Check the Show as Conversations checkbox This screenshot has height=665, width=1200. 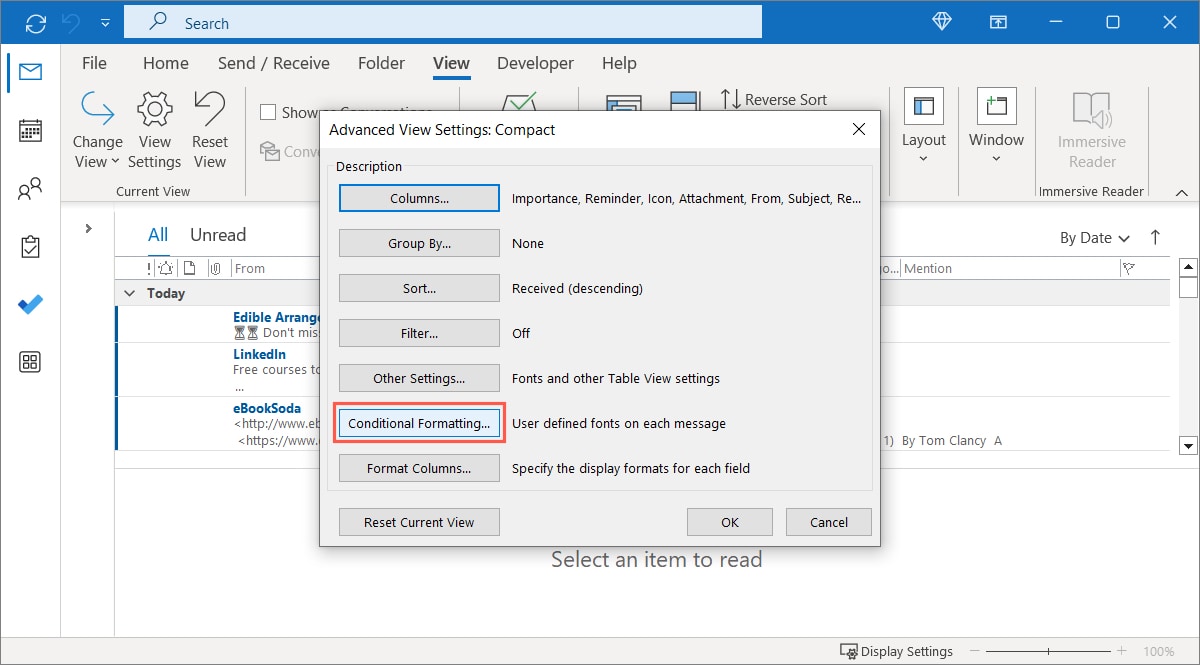click(x=268, y=112)
